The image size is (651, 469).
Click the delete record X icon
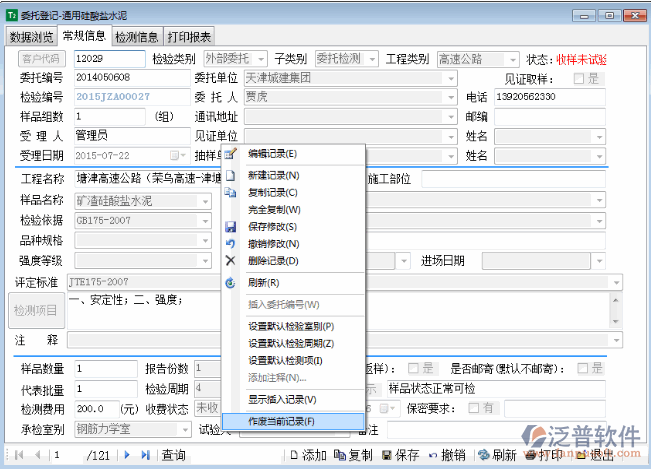231,261
